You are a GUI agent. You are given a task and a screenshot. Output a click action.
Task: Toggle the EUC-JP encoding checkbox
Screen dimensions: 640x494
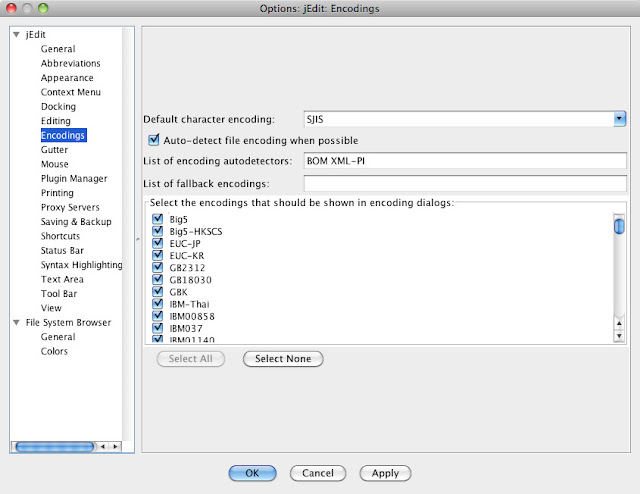(158, 243)
